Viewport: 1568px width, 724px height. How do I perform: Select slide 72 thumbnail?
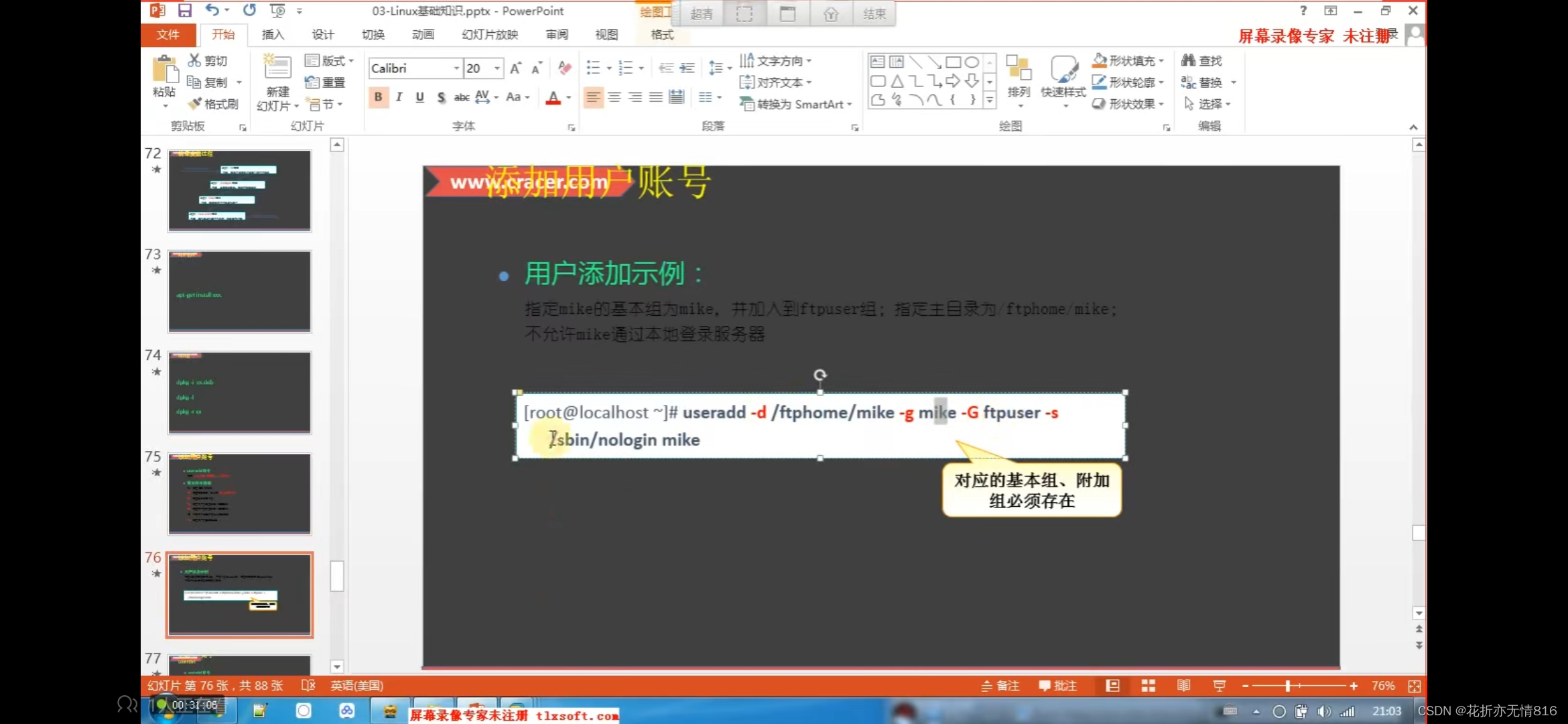pos(239,190)
